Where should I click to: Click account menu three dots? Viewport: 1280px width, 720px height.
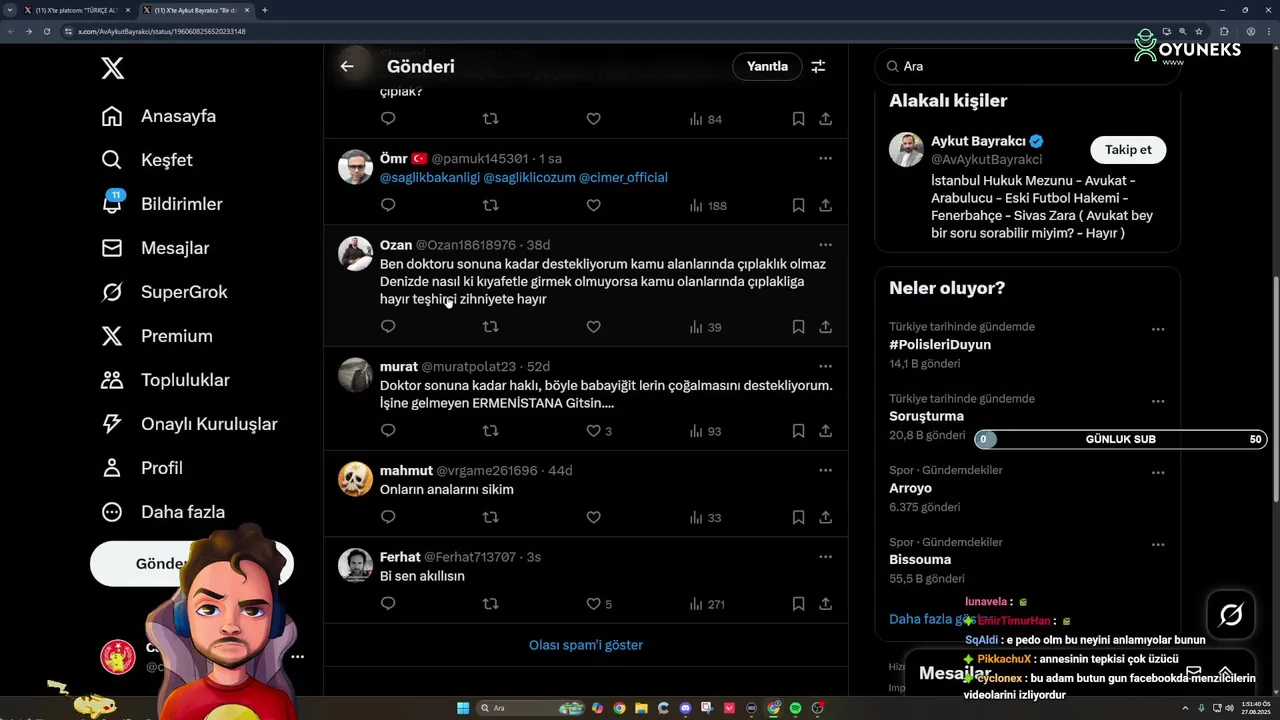pos(297,657)
